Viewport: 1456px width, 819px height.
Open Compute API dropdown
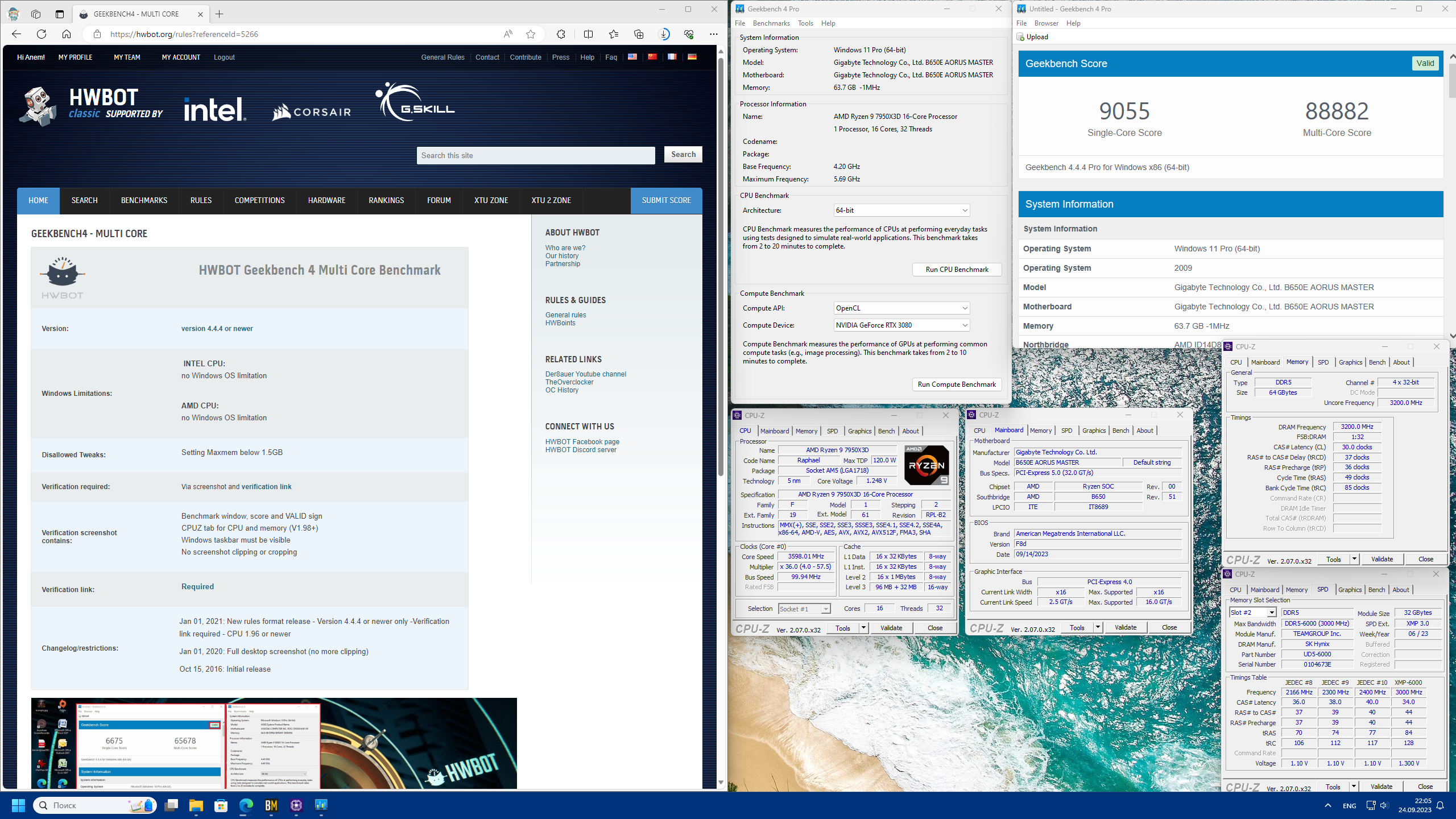coord(901,308)
